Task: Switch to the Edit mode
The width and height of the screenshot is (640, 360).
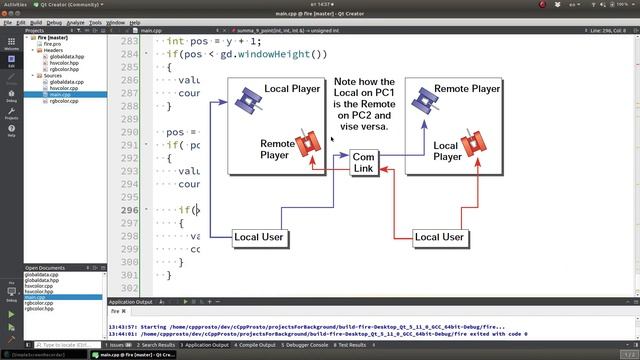Action: [11, 61]
